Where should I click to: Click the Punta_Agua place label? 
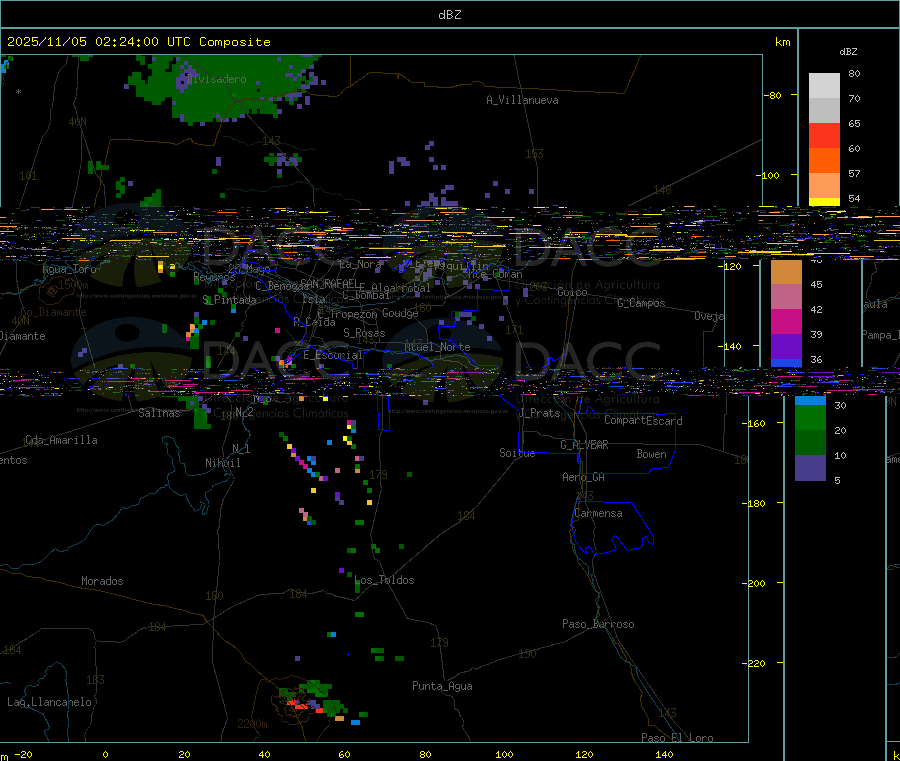442,686
